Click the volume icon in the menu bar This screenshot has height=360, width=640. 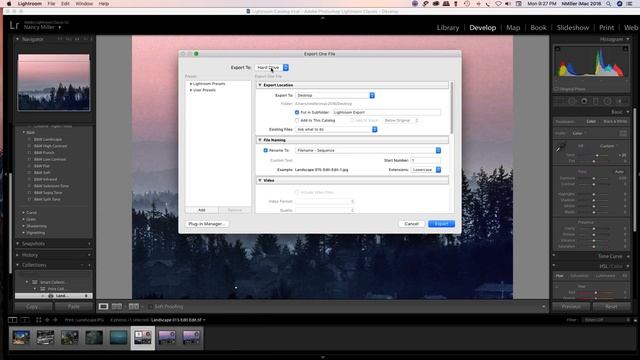[x=508, y=4]
